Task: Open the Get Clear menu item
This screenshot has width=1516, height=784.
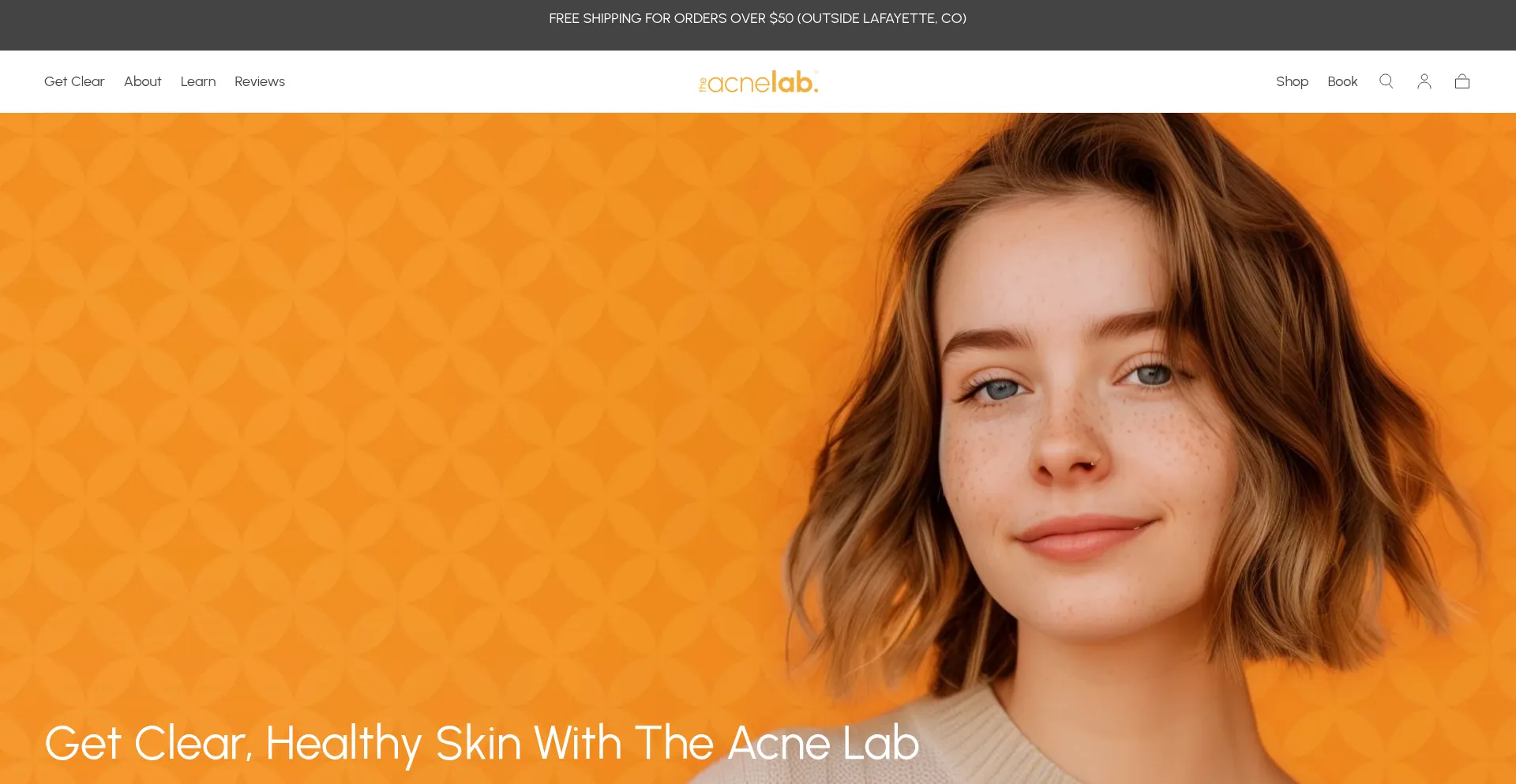Action: tap(74, 81)
